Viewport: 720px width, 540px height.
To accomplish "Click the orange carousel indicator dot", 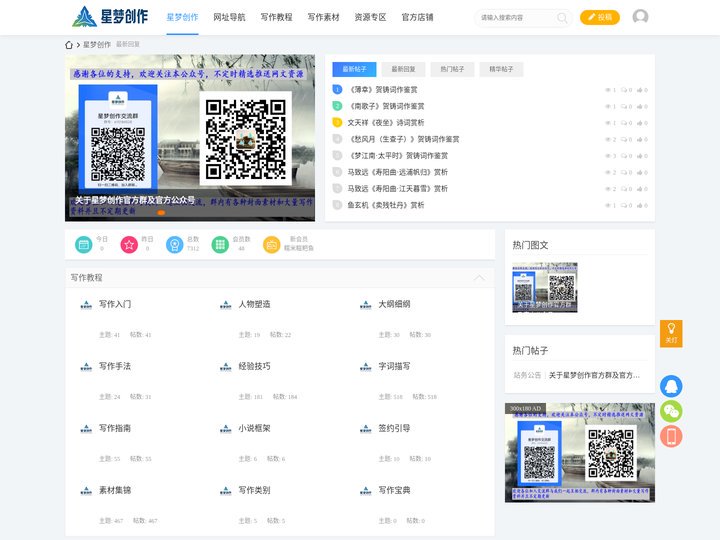I will coord(161,213).
